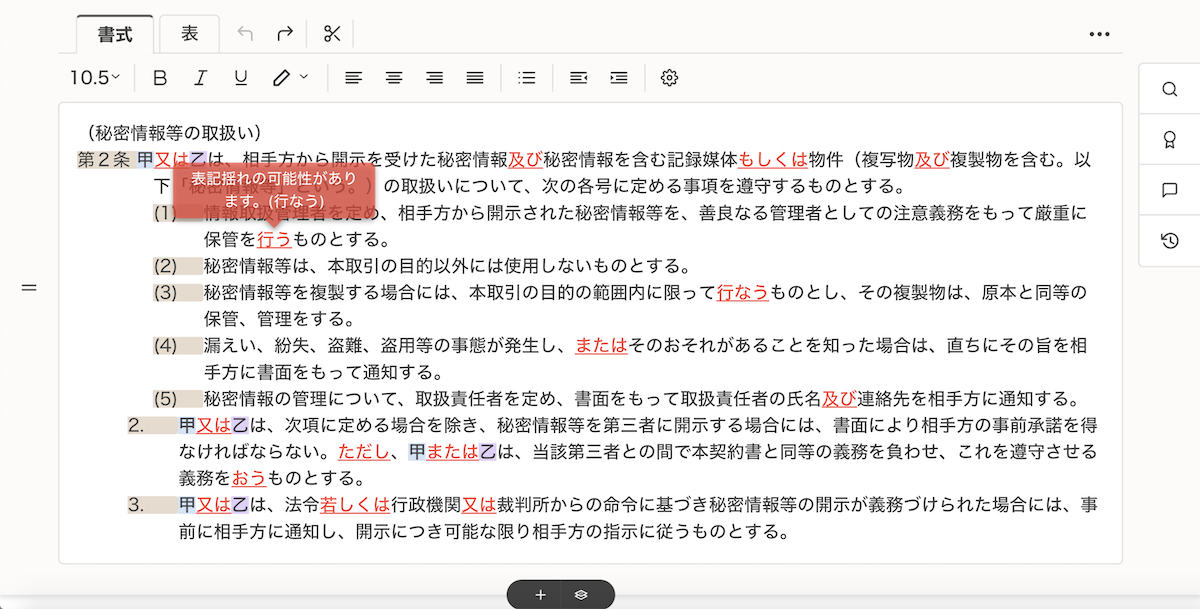Click list number (5)
The height and width of the screenshot is (609, 1200).
point(165,398)
